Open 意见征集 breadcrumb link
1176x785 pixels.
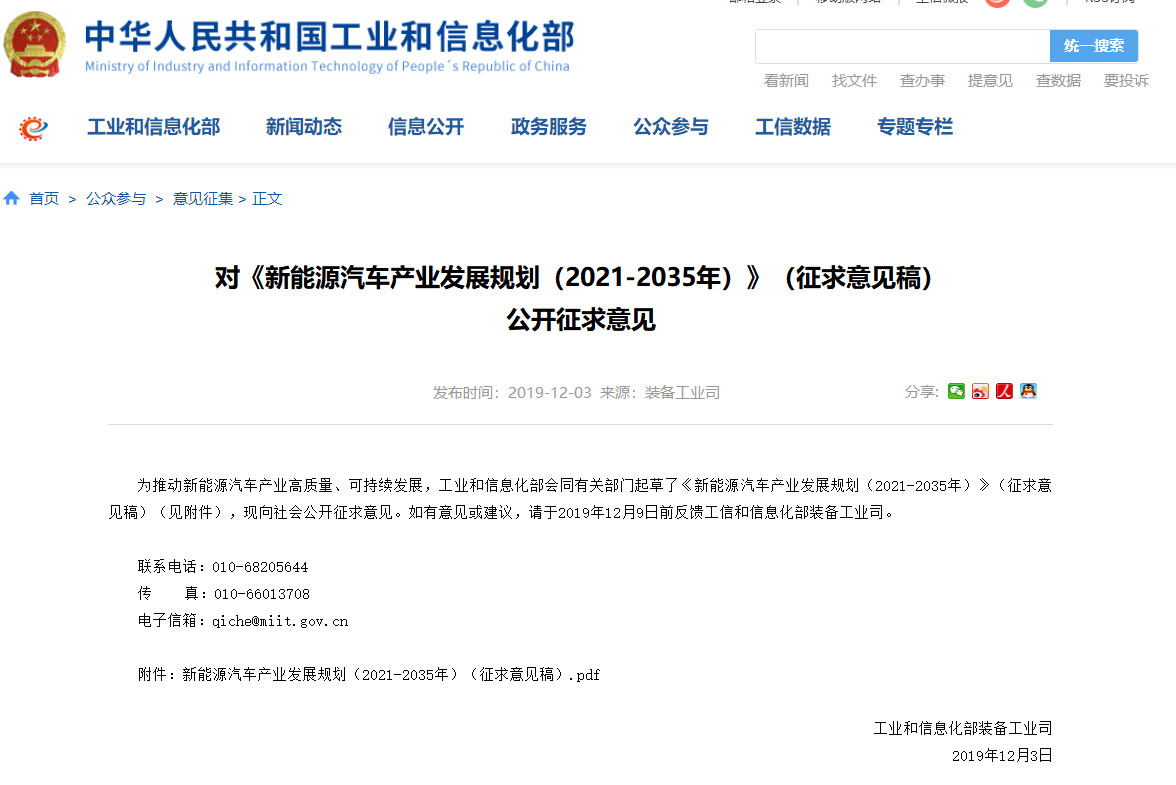pyautogui.click(x=203, y=199)
